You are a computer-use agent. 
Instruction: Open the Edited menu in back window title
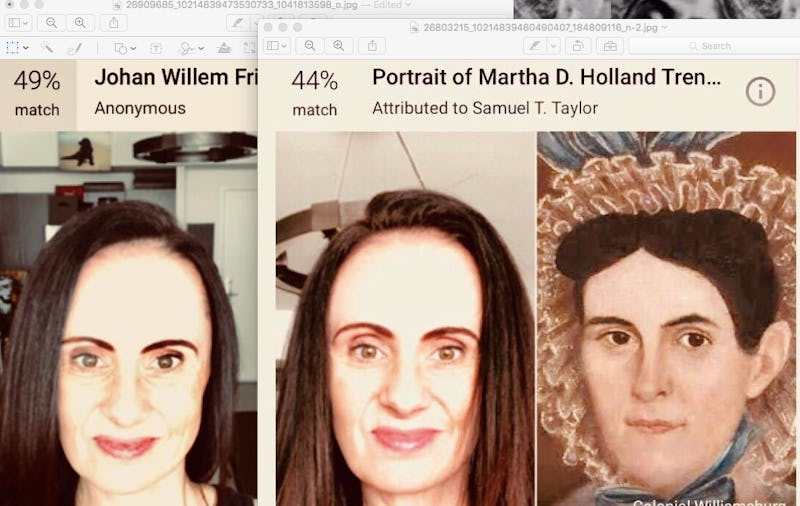click(x=391, y=5)
